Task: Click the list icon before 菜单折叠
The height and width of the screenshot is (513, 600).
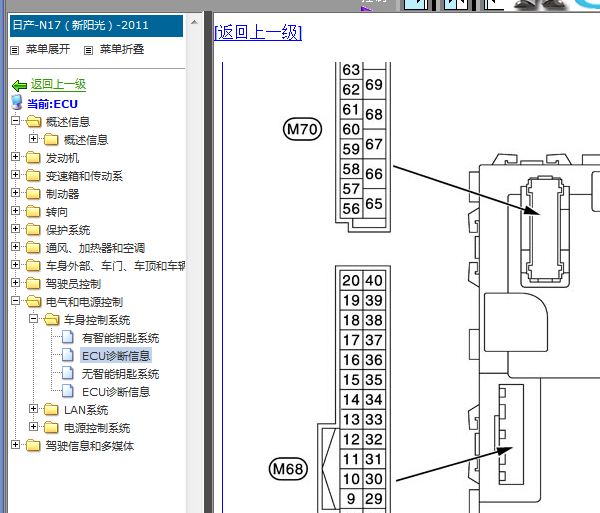Action: (x=88, y=50)
